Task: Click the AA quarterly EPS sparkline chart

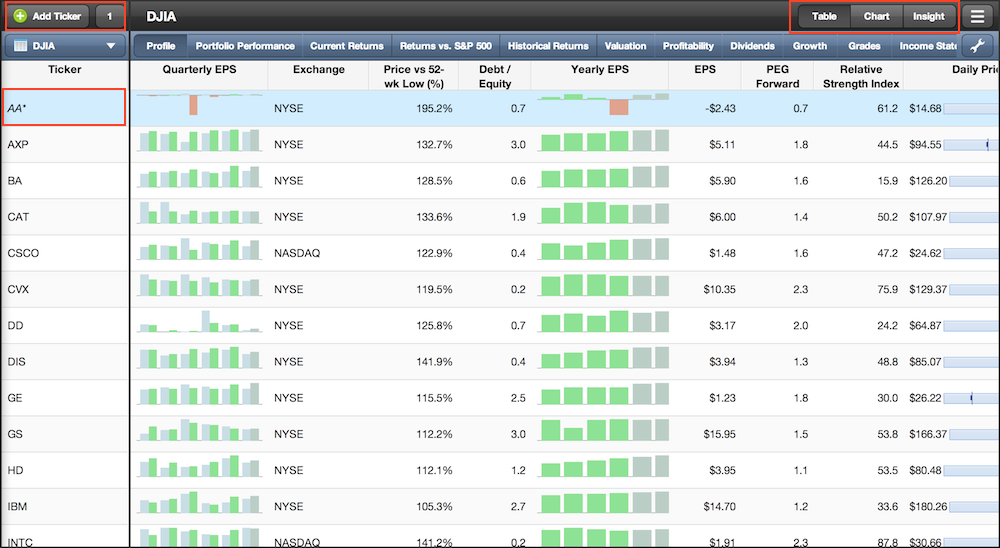Action: click(x=199, y=105)
